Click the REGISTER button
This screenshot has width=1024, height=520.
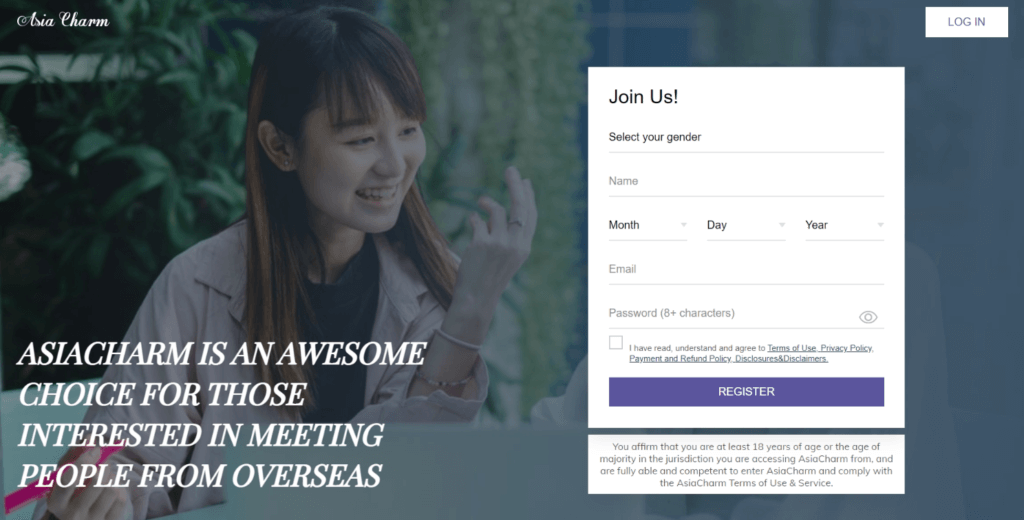coord(746,392)
